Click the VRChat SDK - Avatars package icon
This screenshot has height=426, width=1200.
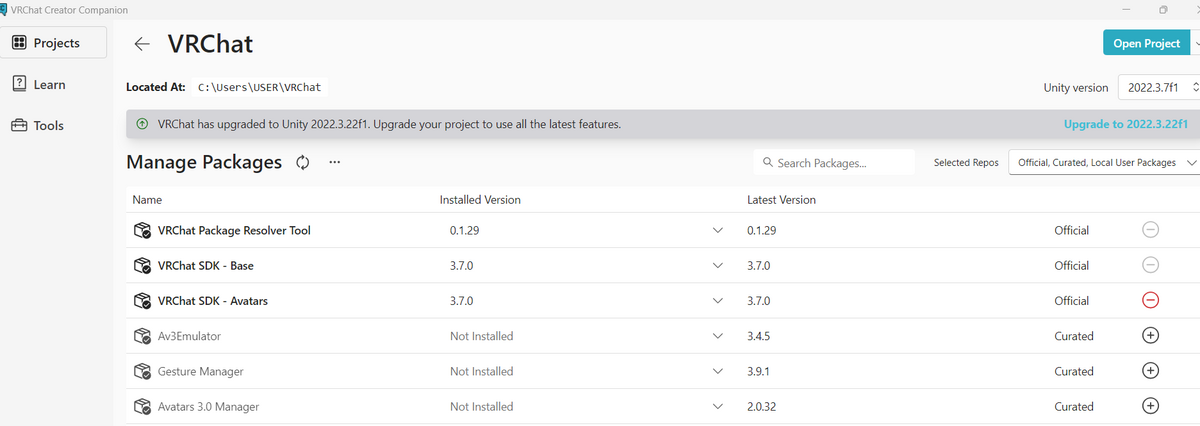point(142,301)
